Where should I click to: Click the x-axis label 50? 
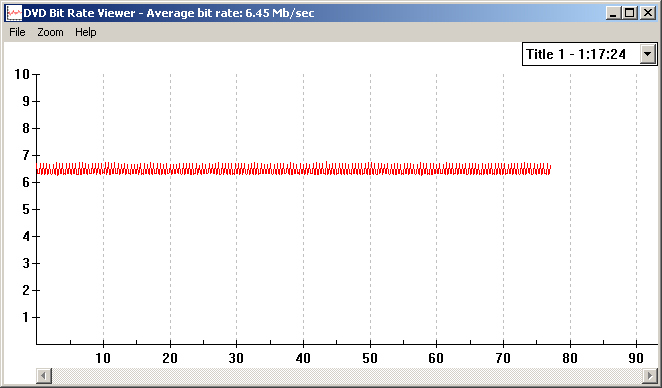370,358
